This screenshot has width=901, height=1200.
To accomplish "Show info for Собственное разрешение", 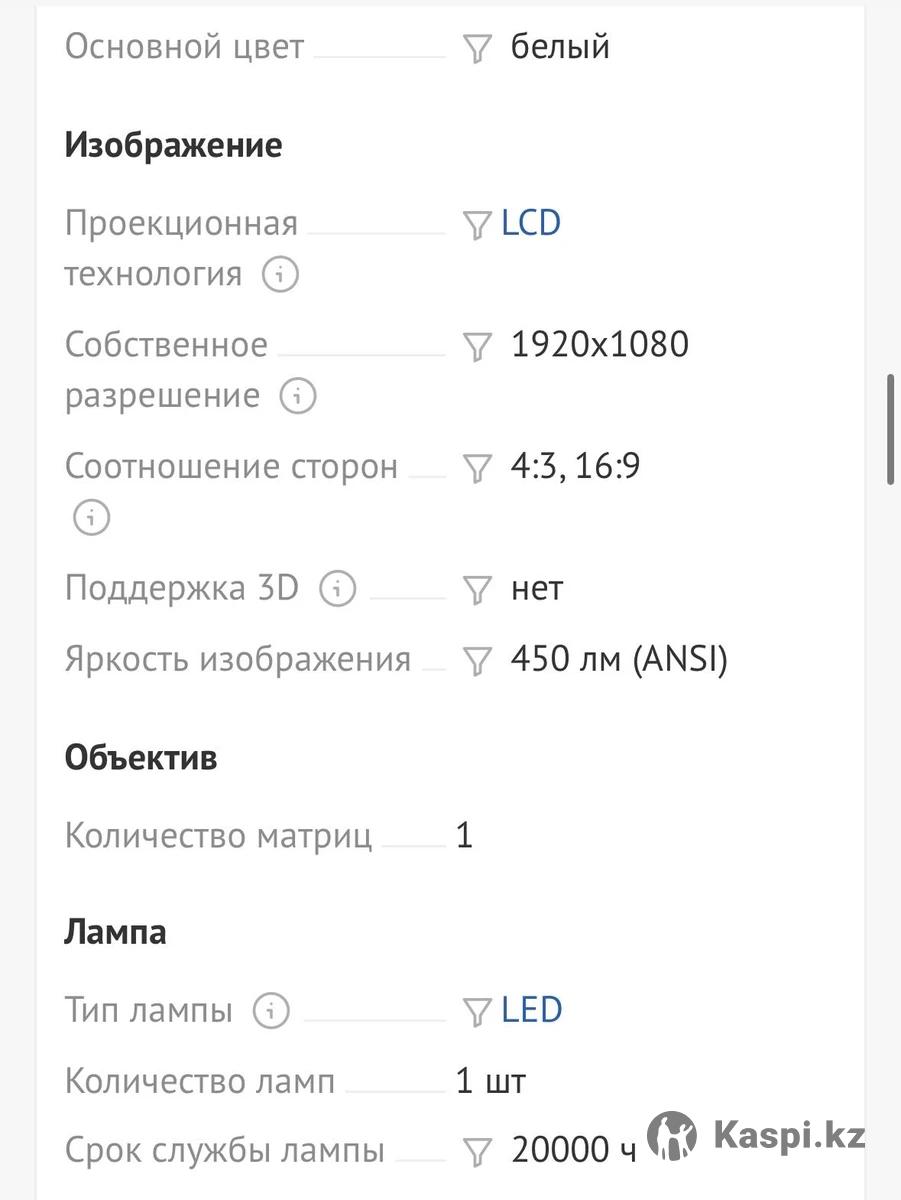I will pos(297,396).
